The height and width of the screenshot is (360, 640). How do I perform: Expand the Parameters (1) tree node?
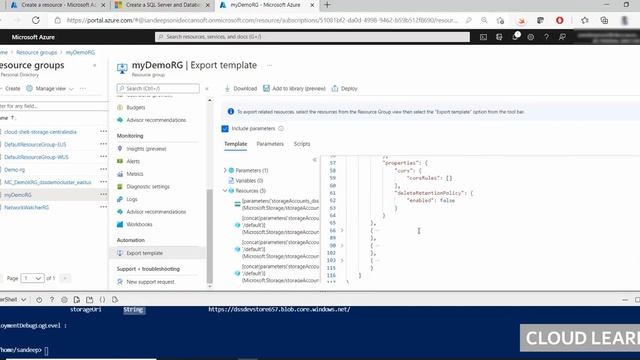tap(225, 170)
